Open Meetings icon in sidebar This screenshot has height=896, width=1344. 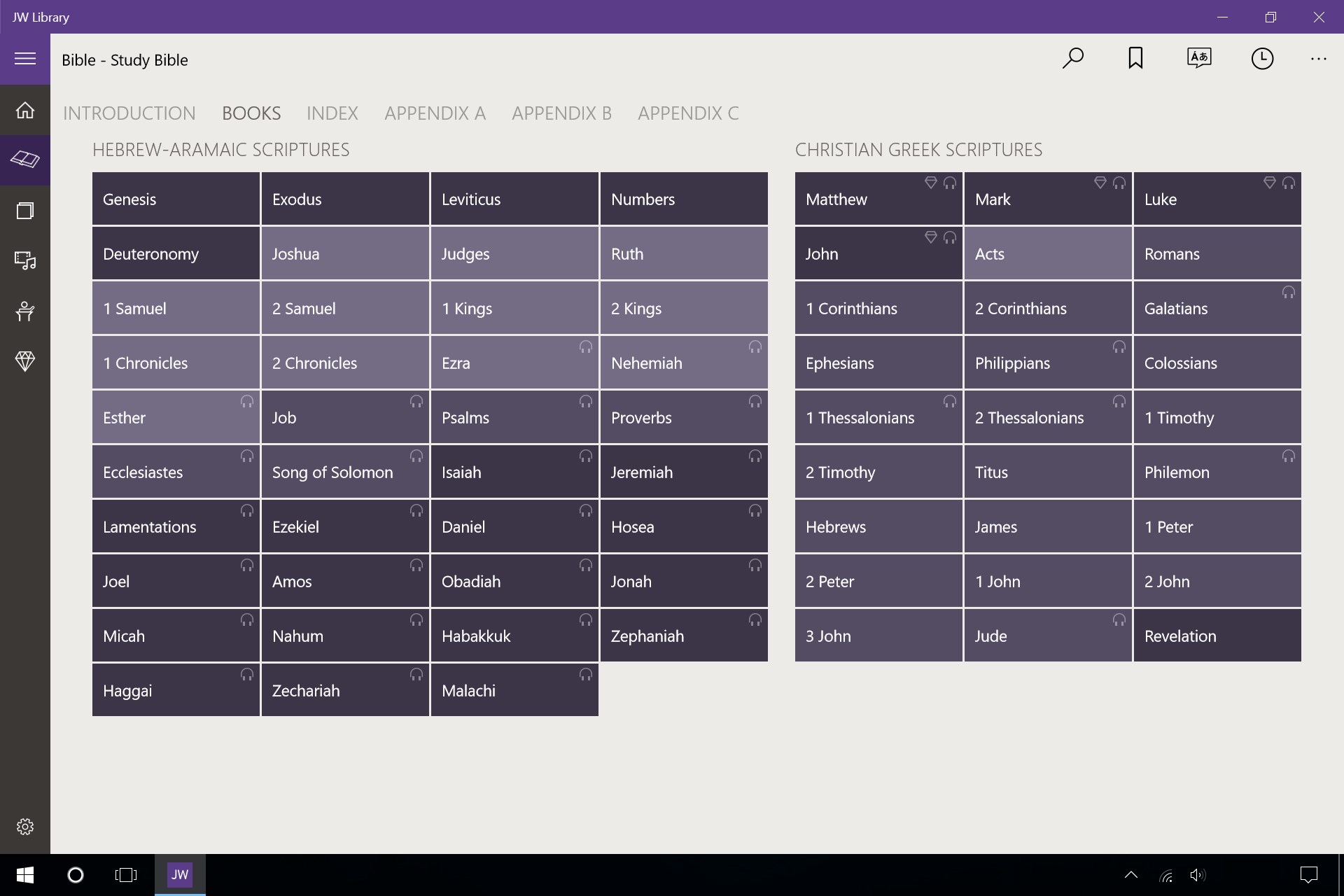click(25, 311)
